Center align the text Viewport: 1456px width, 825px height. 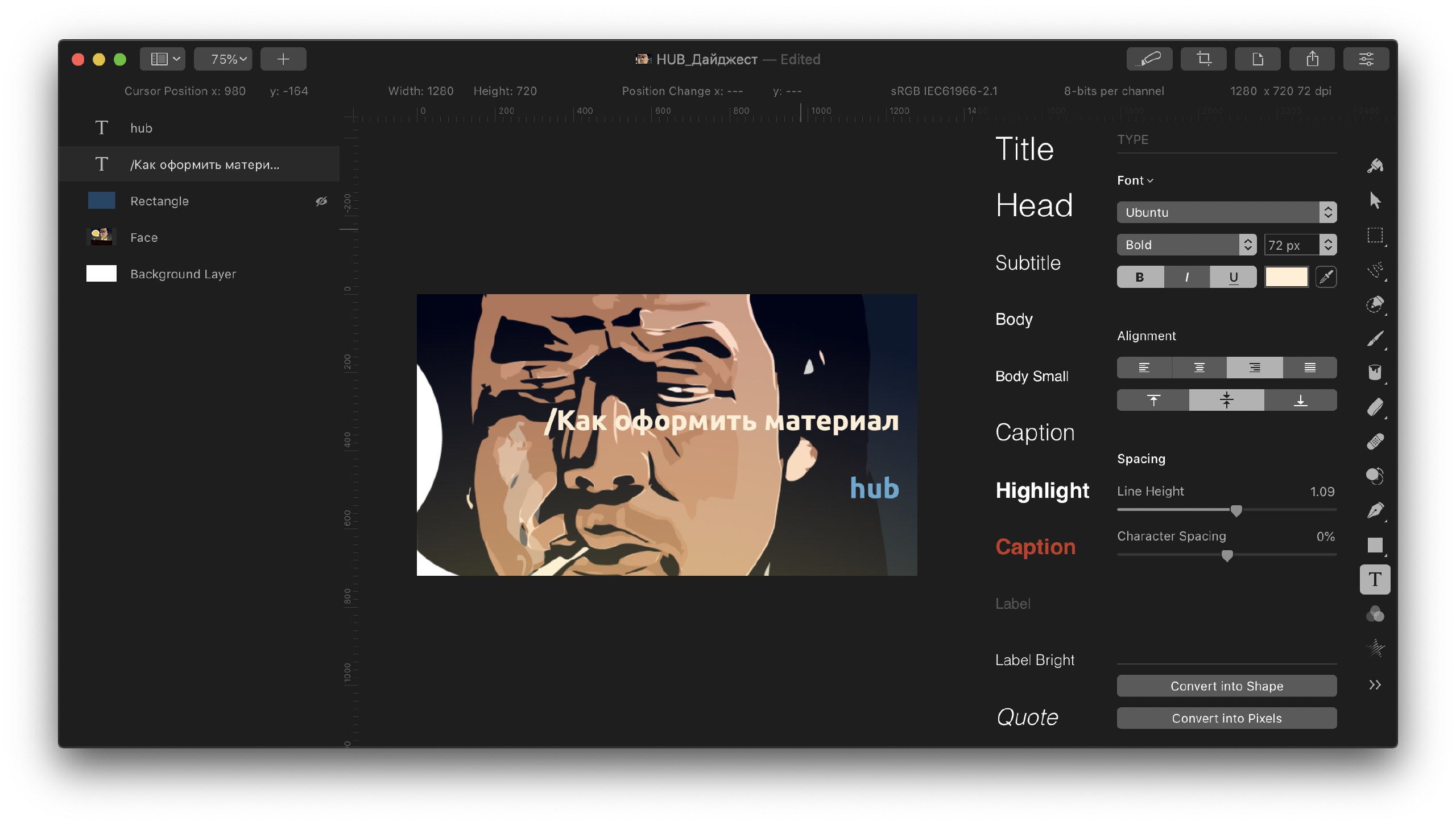[x=1199, y=368]
